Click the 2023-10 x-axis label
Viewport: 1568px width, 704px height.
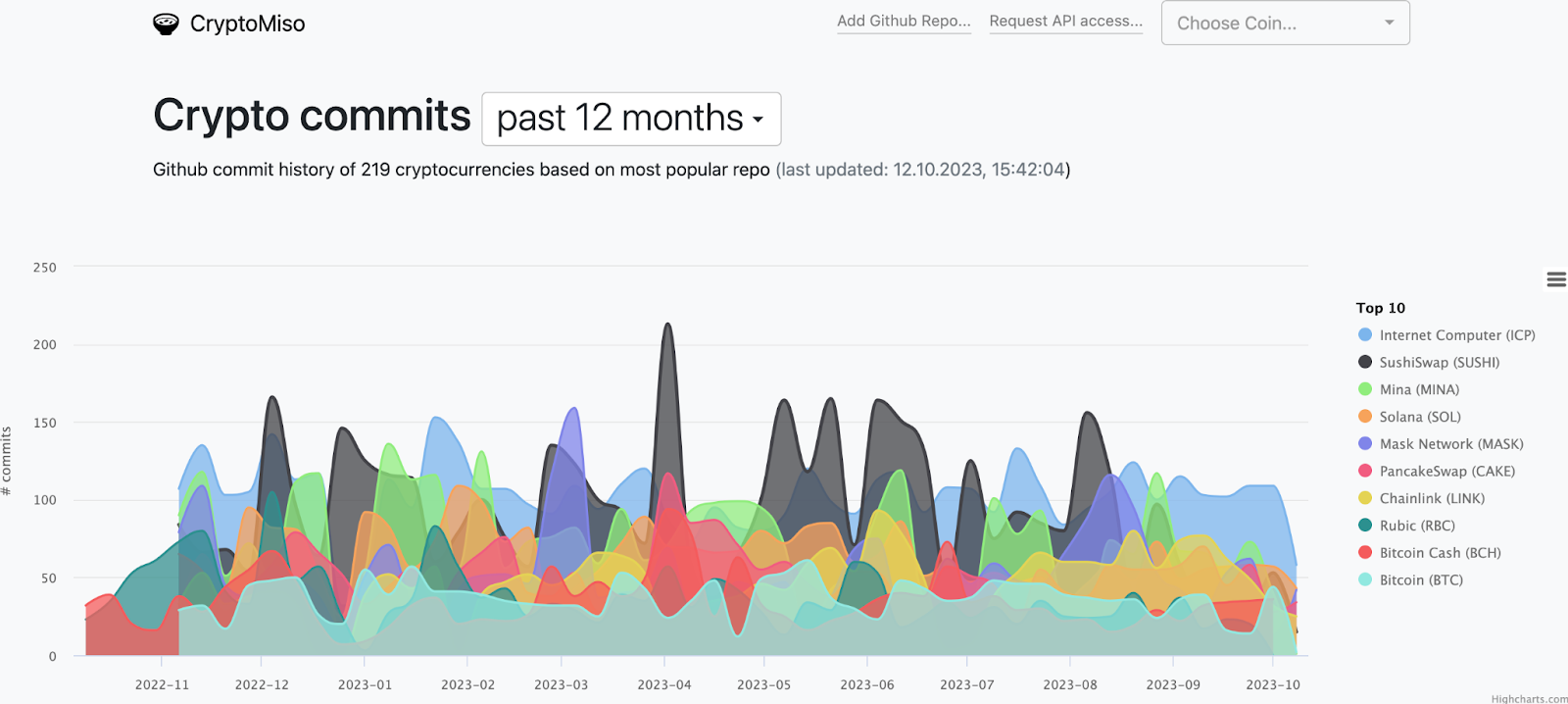(x=1272, y=684)
